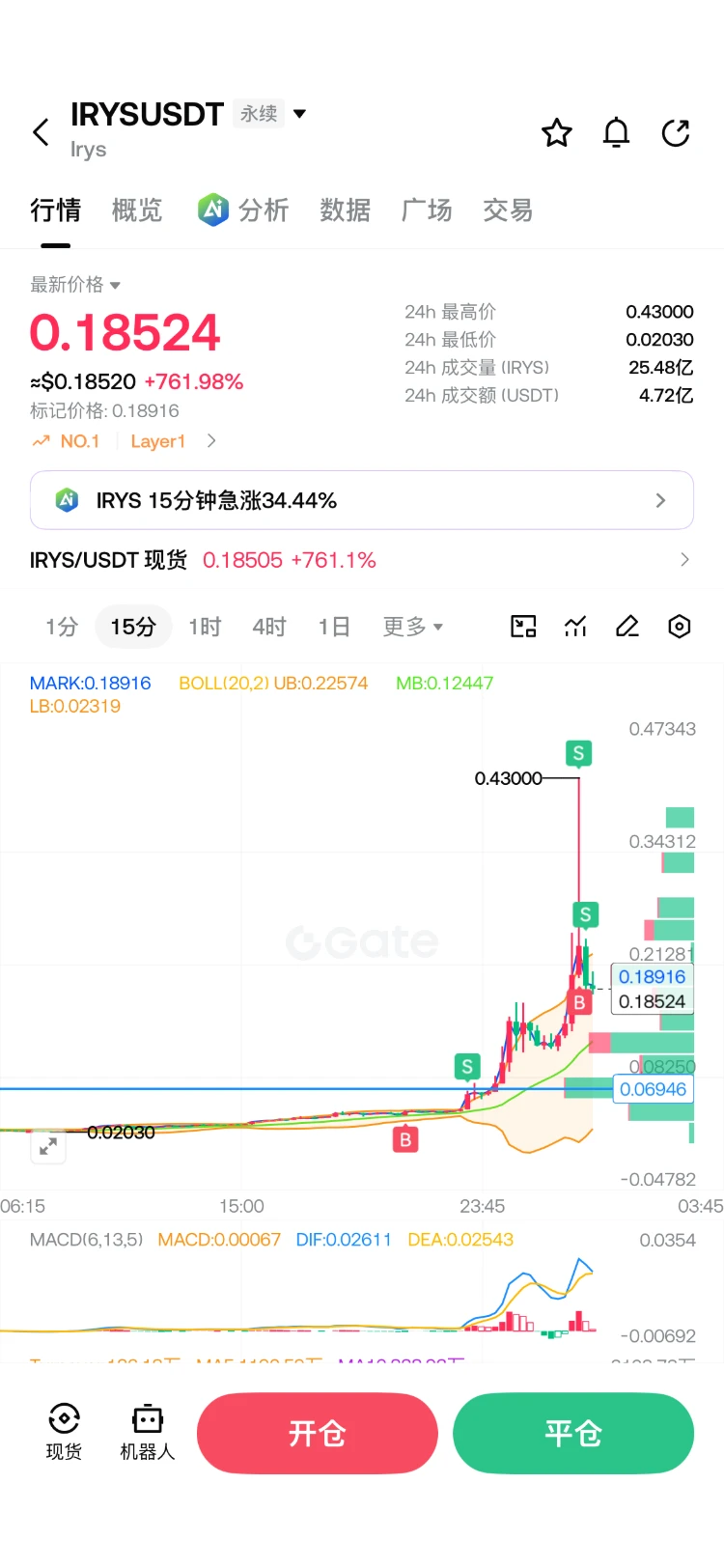Tap the 24h 最高价 value 0.43000
Image resolution: width=724 pixels, height=1568 pixels.
pyautogui.click(x=659, y=312)
